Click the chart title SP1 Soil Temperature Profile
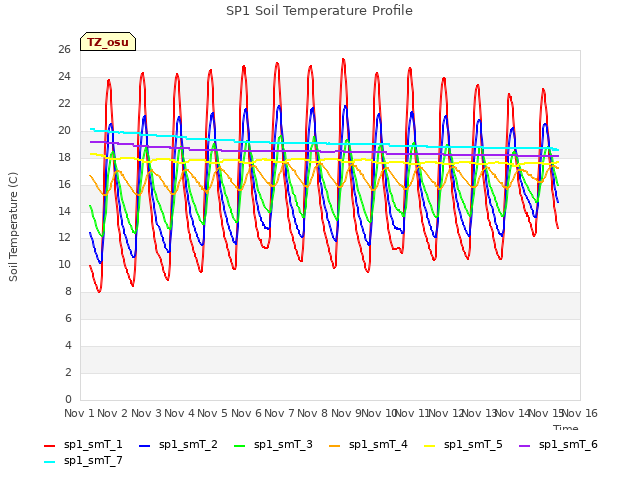640x480 pixels. (x=319, y=11)
